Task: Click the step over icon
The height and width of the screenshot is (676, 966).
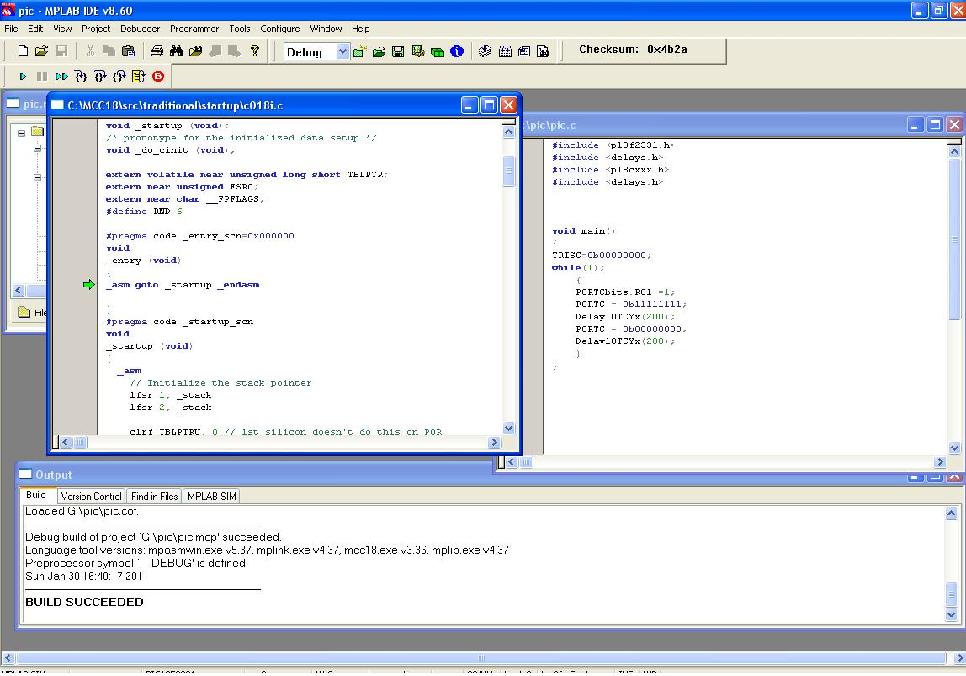Action: pos(100,76)
